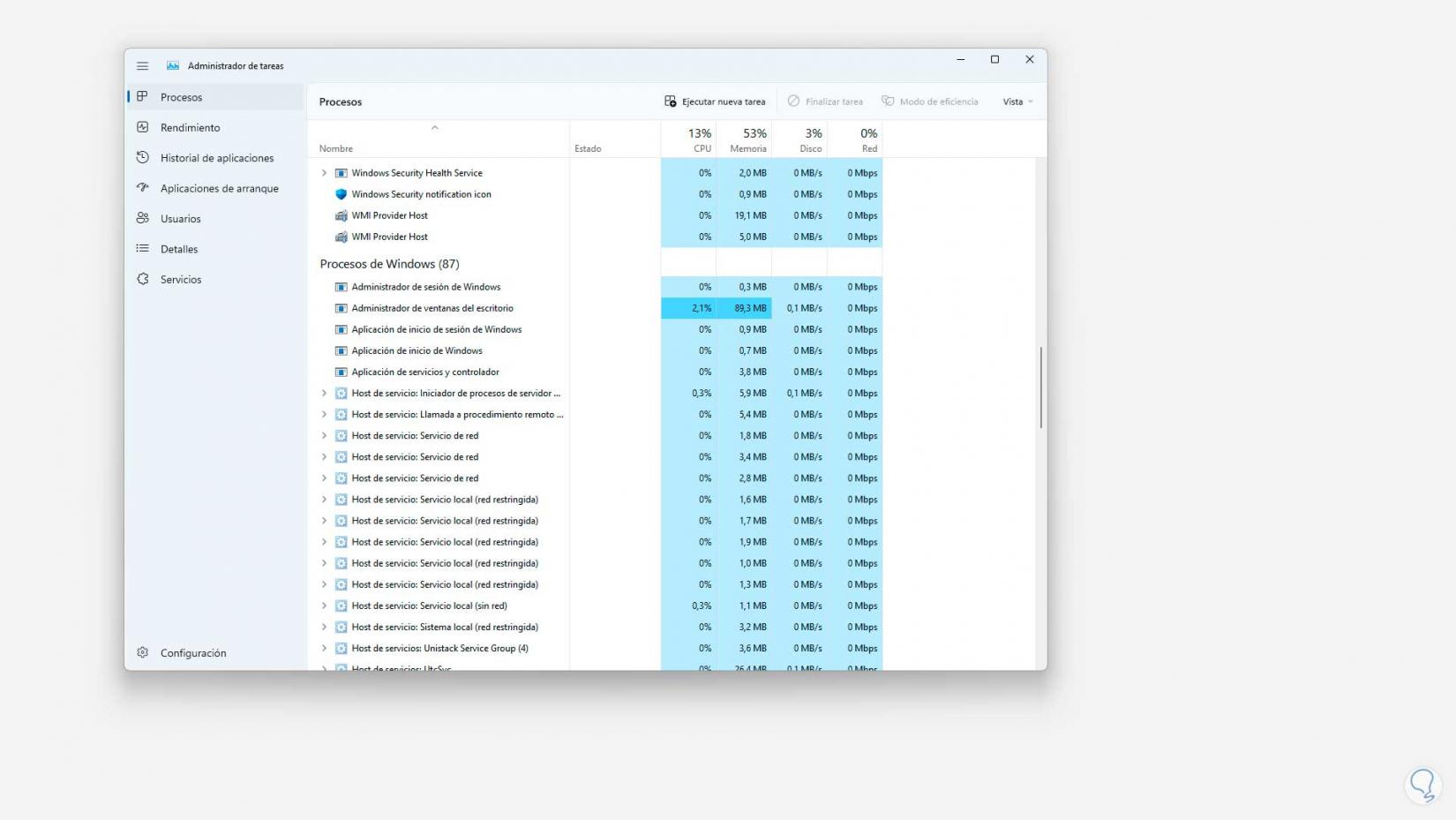Click the 2,1% CPU cell
Image resolution: width=1456 pixels, height=820 pixels.
pyautogui.click(x=688, y=308)
